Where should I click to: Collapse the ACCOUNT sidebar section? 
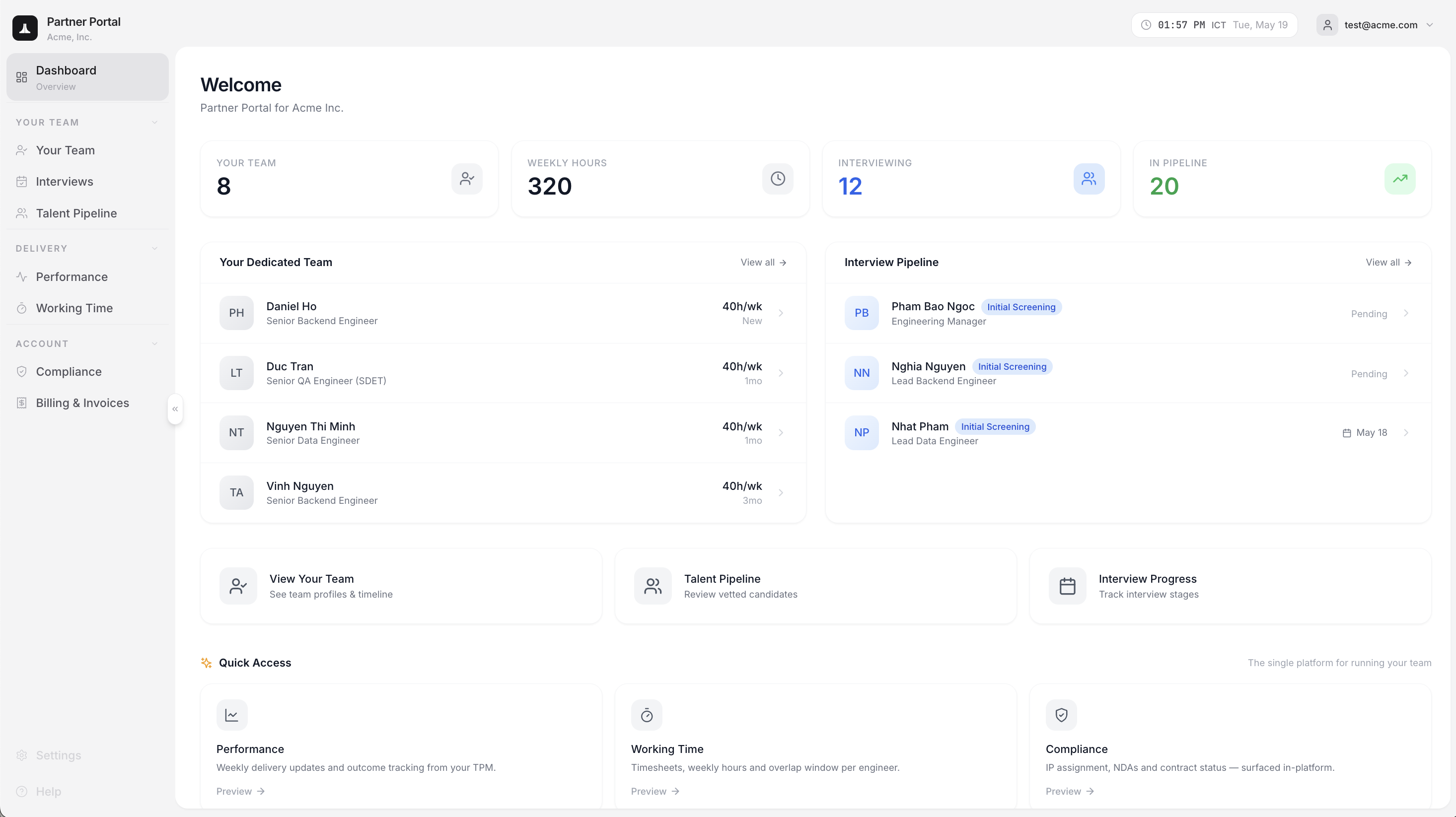[155, 343]
